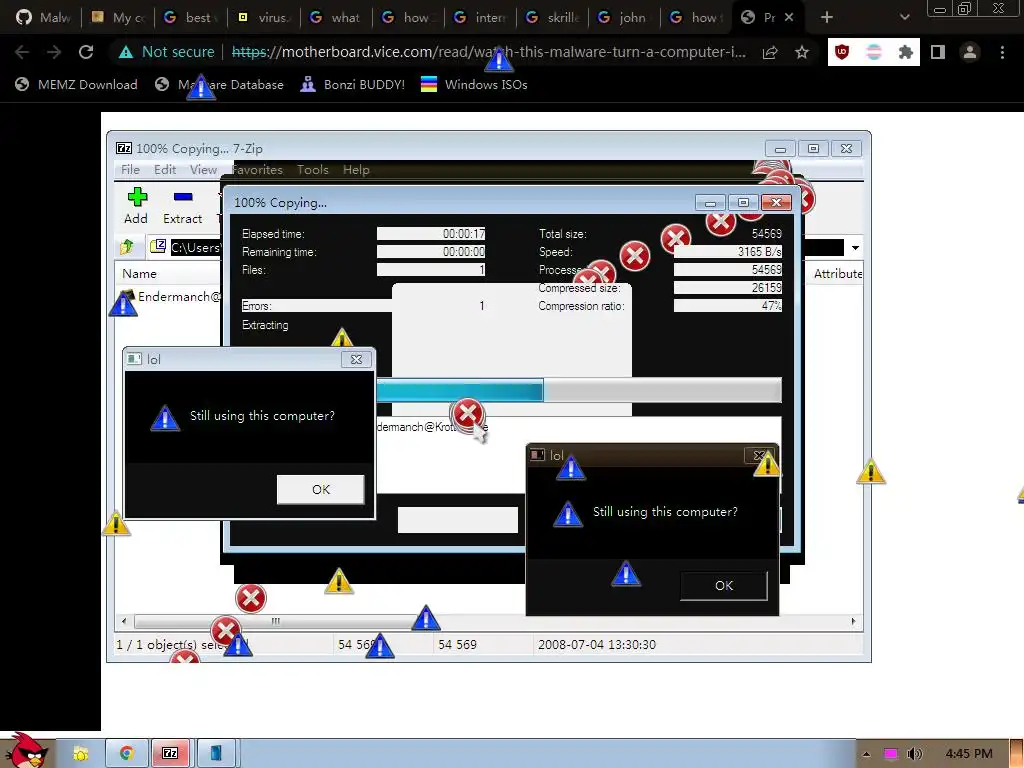Click the blue Extract icon in 7-Zip
Screen dimensions: 1024x768
[183, 197]
